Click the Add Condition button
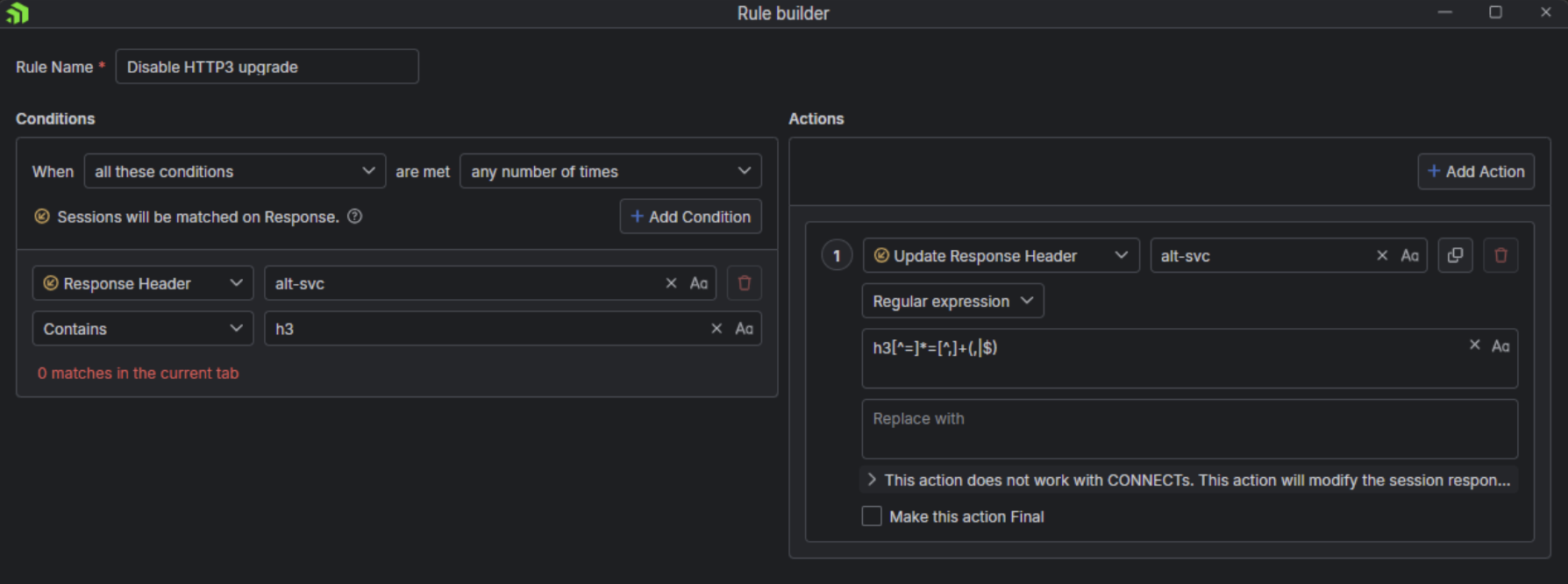Viewport: 1568px width, 584px height. point(690,217)
